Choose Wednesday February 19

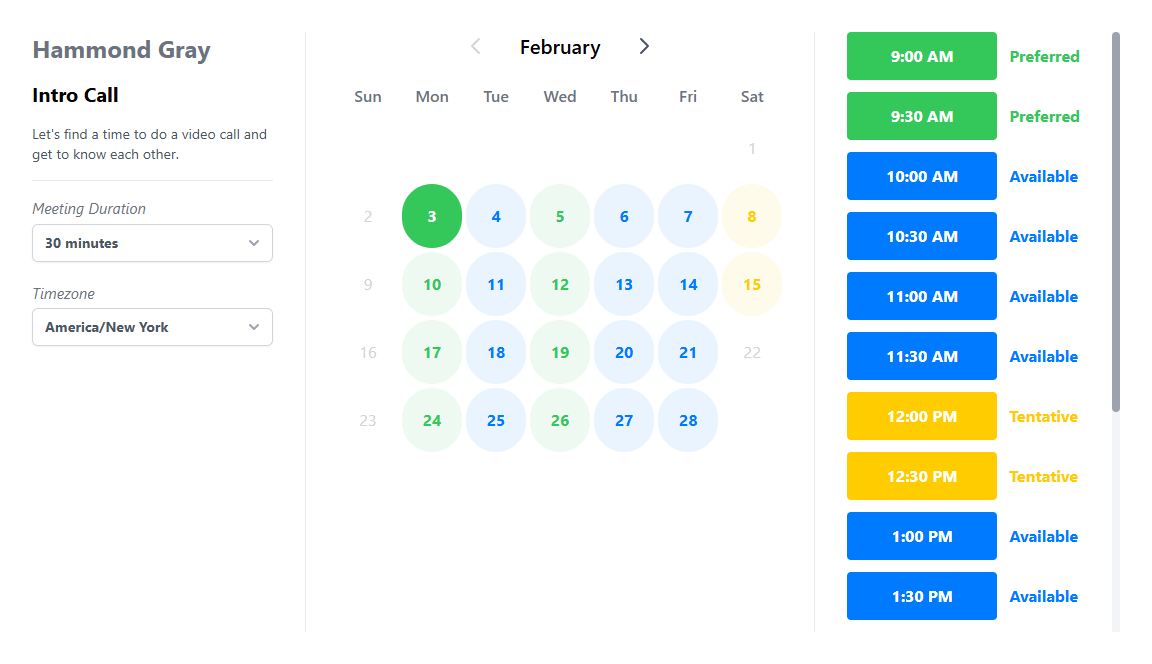(560, 353)
